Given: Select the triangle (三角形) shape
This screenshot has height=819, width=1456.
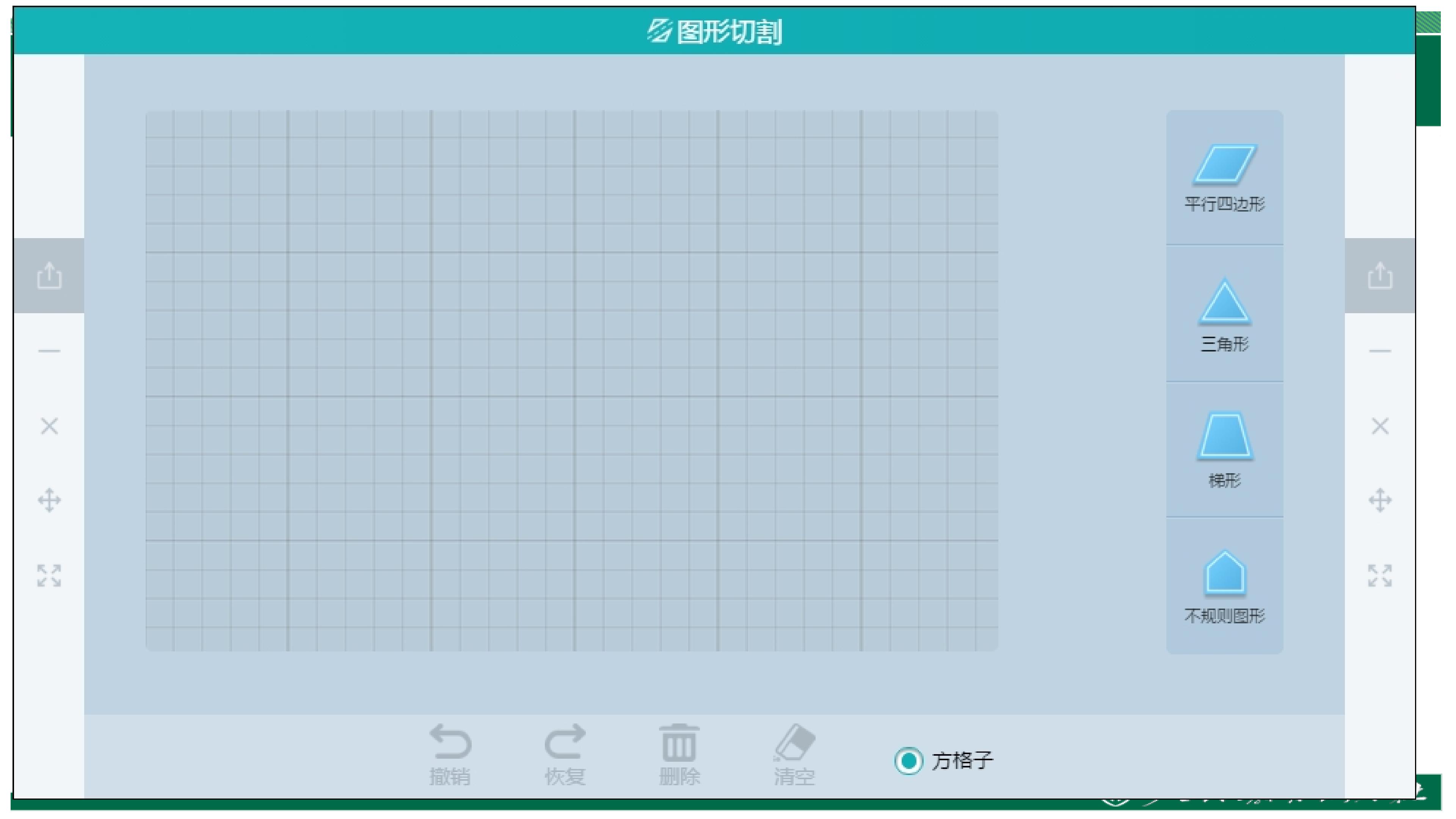Looking at the screenshot, I should click(1224, 303).
